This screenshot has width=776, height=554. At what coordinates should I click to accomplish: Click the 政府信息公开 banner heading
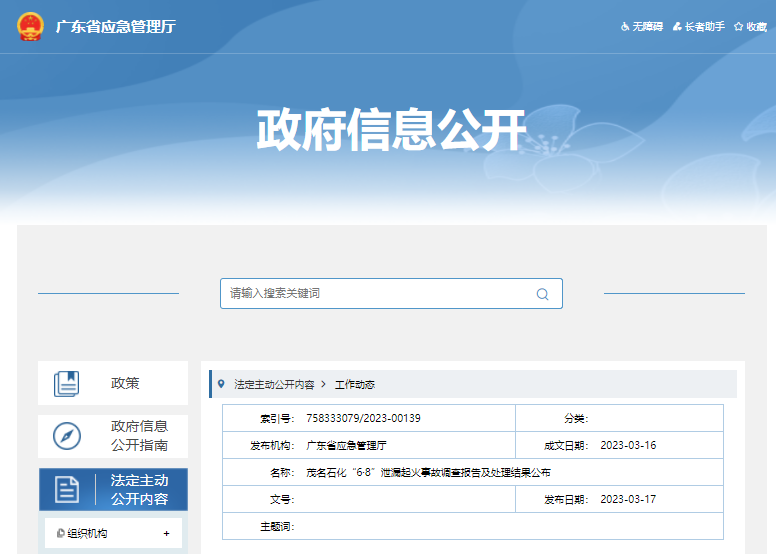(x=390, y=130)
